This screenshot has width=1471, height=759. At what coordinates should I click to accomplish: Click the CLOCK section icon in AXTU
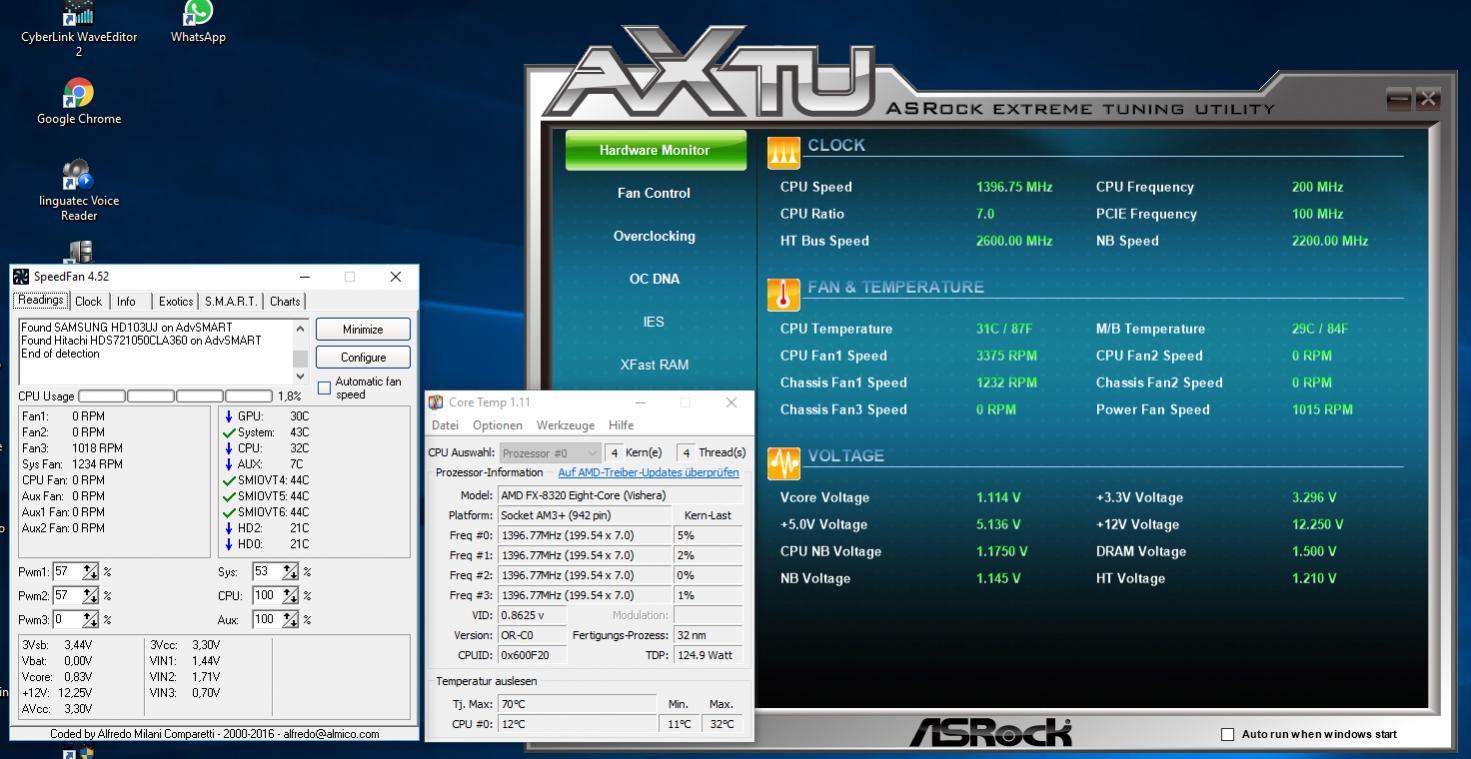783,153
